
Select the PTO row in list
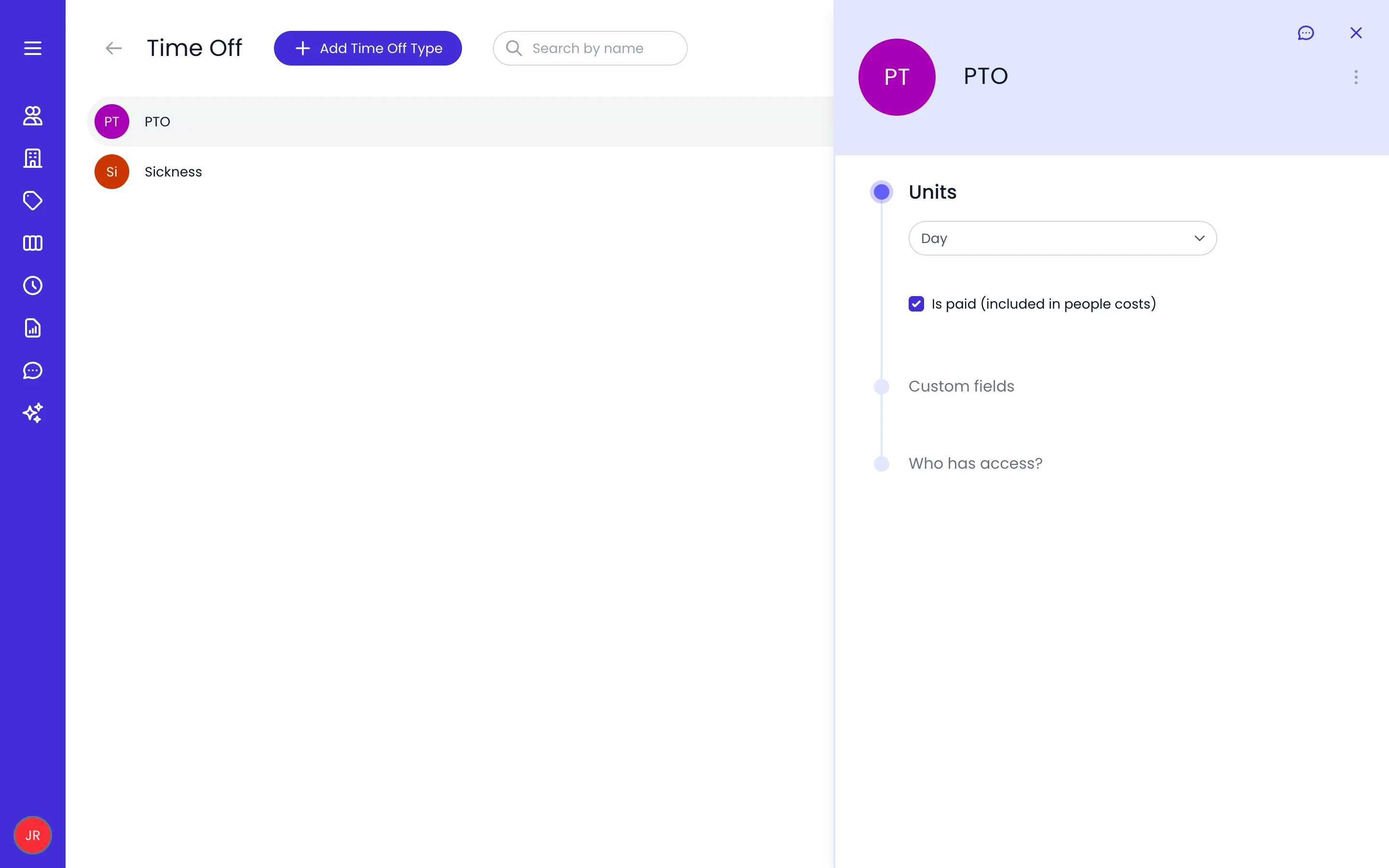click(x=460, y=121)
